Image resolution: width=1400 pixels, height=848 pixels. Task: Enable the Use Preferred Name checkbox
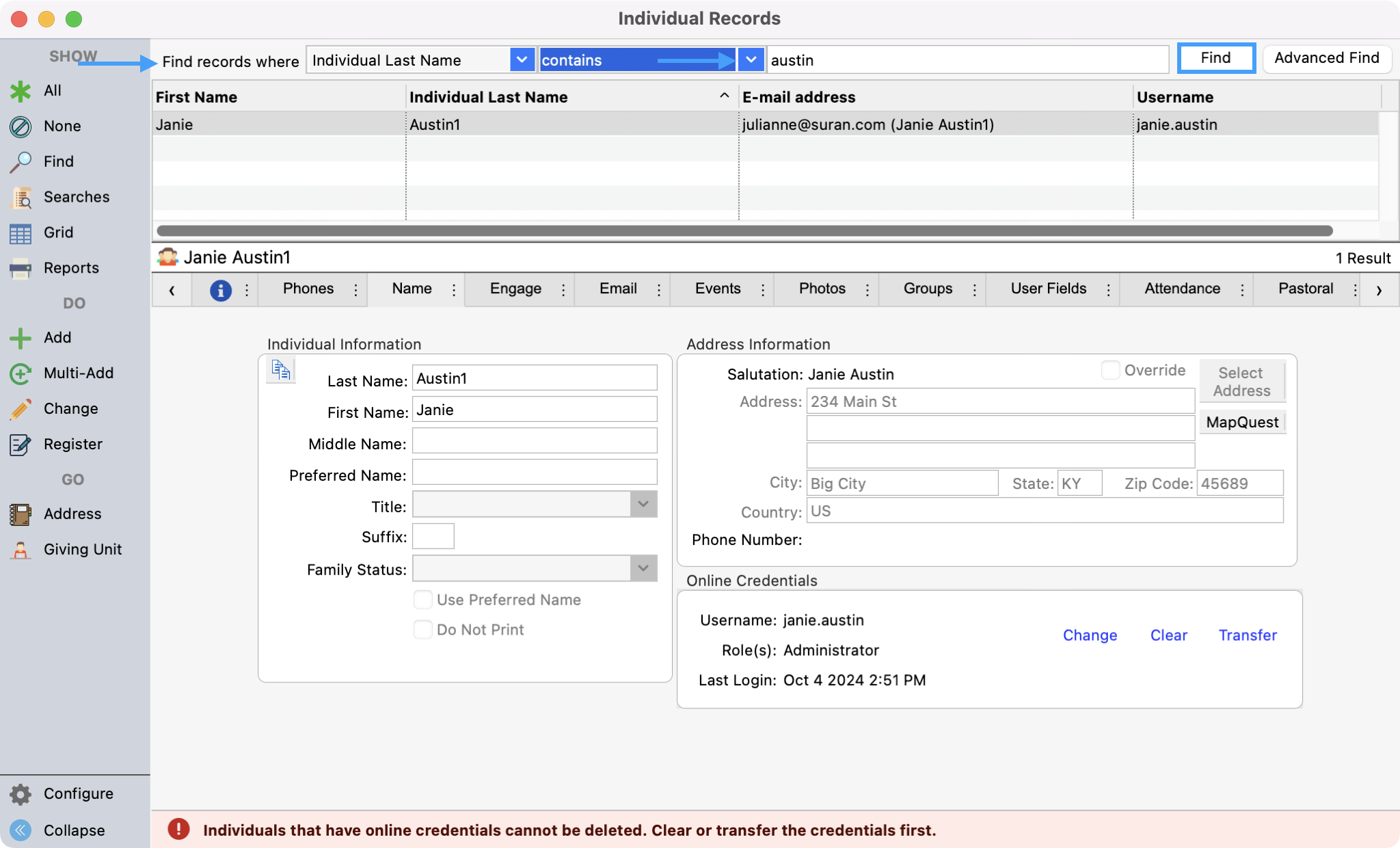pos(423,600)
